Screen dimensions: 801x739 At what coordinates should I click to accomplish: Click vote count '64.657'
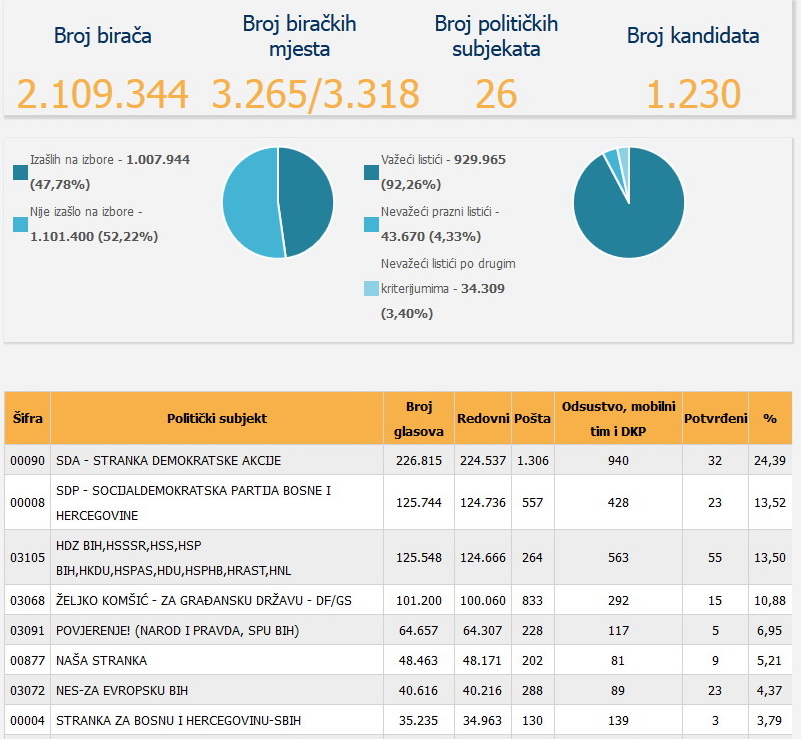[x=419, y=631]
